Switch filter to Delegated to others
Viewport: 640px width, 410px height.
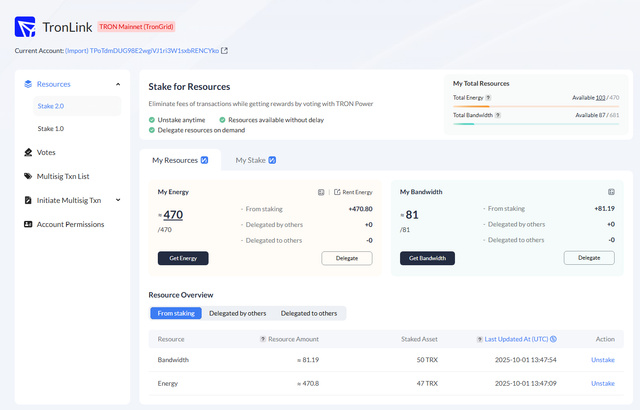click(308, 314)
